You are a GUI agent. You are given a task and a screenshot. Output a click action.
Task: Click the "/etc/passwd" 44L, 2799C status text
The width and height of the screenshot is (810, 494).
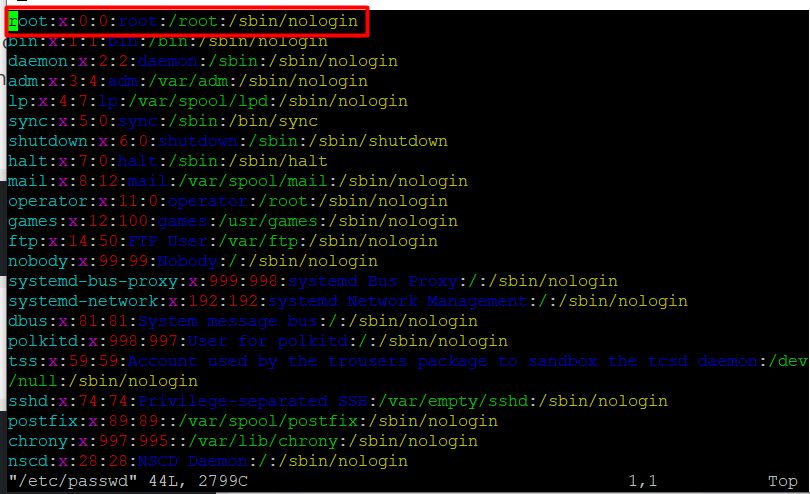tap(128, 481)
